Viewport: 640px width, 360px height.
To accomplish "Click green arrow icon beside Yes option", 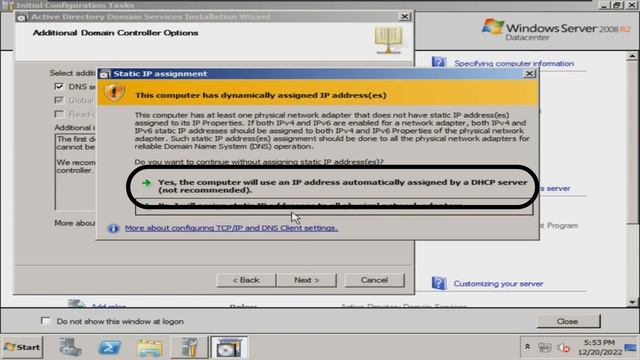I will pyautogui.click(x=146, y=183).
